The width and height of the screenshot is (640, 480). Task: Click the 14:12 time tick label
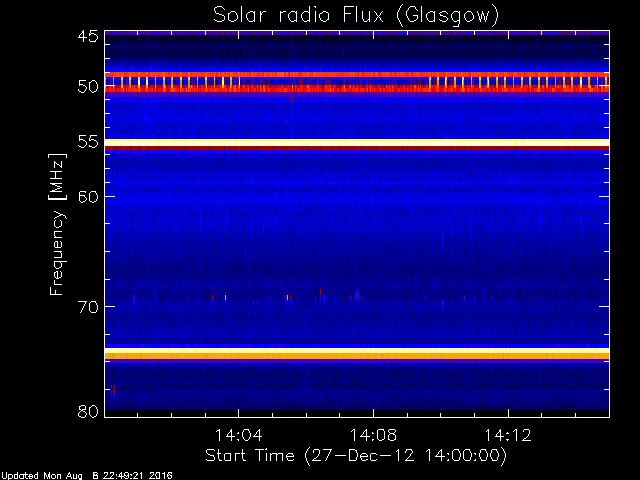508,435
